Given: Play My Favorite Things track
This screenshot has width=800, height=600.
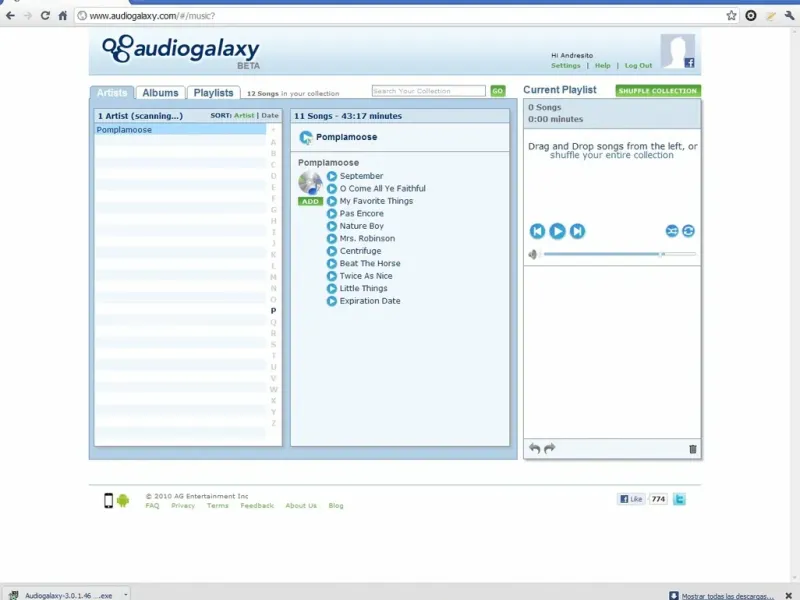Looking at the screenshot, I should coord(332,201).
